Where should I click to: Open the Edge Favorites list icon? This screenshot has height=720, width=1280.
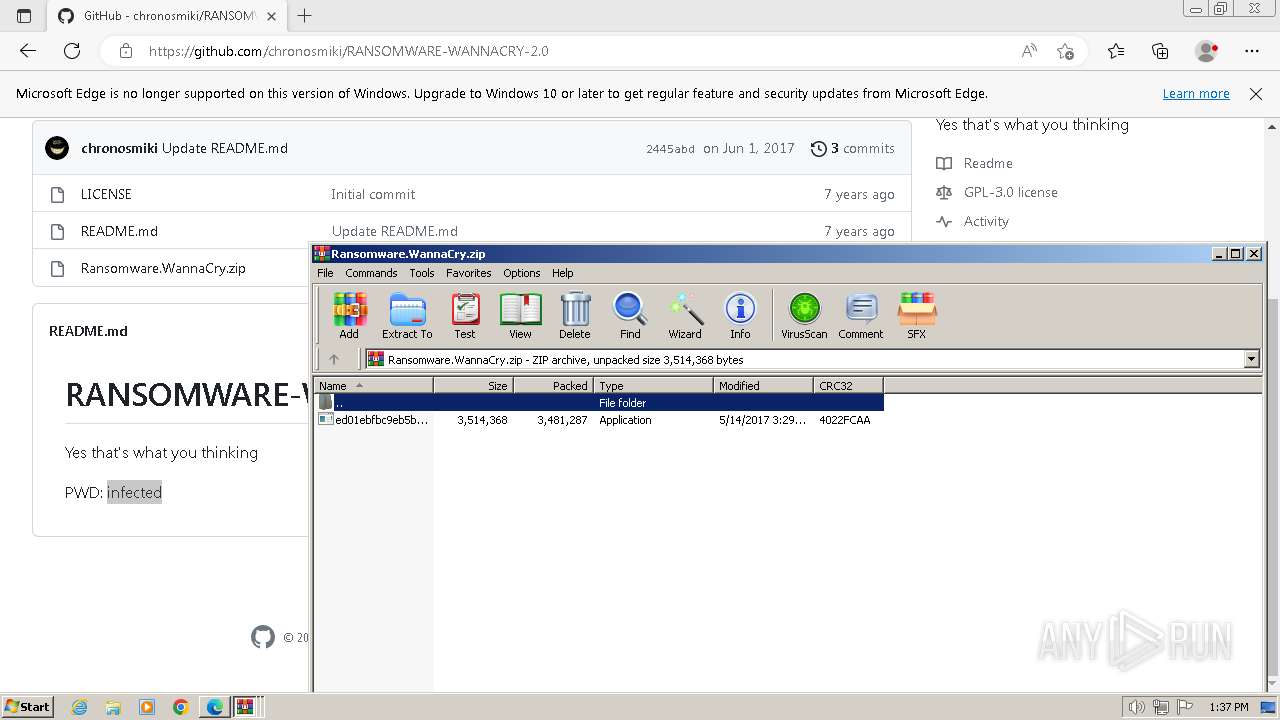click(1116, 51)
